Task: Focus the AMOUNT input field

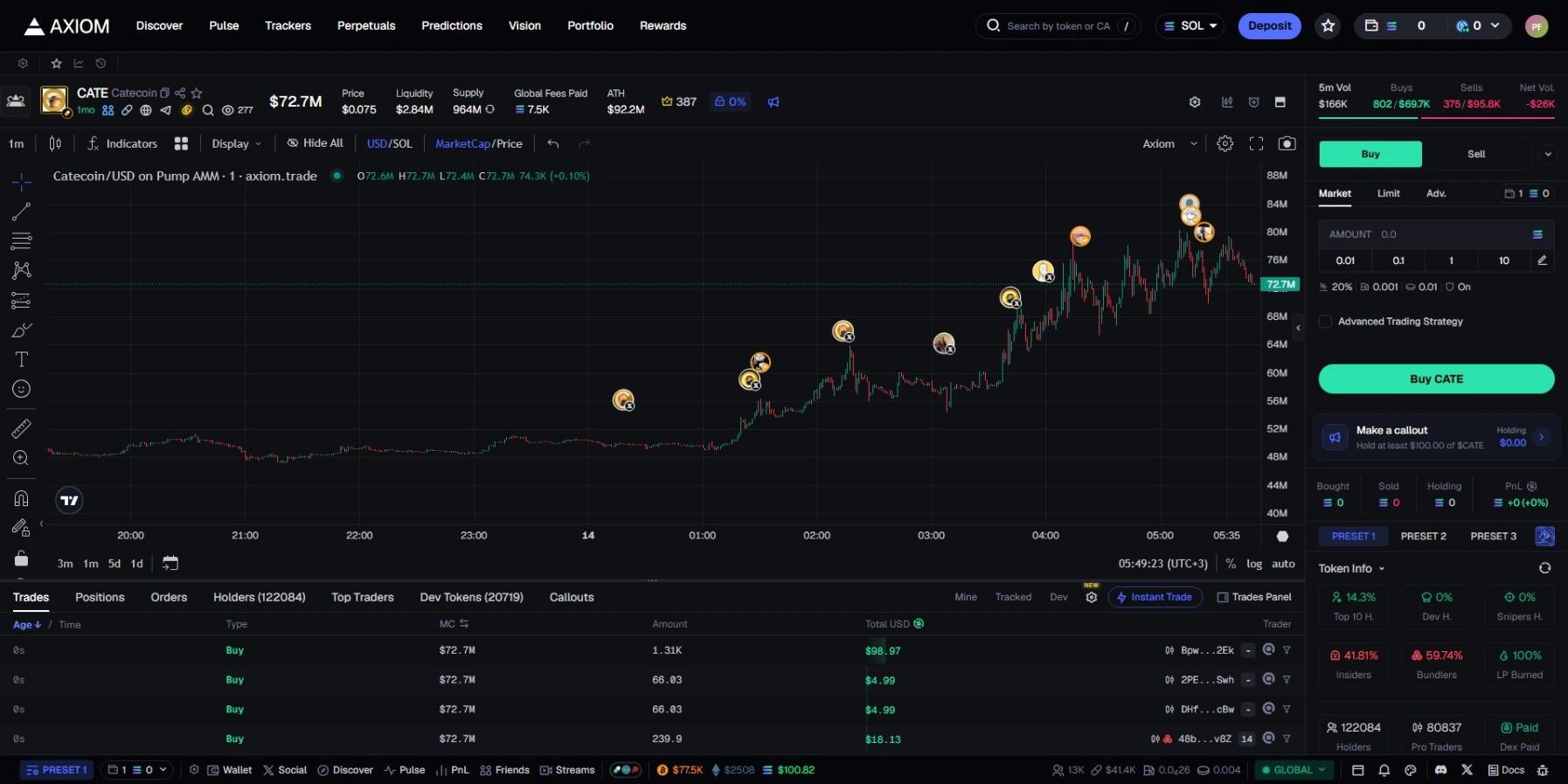Action: tap(1436, 234)
